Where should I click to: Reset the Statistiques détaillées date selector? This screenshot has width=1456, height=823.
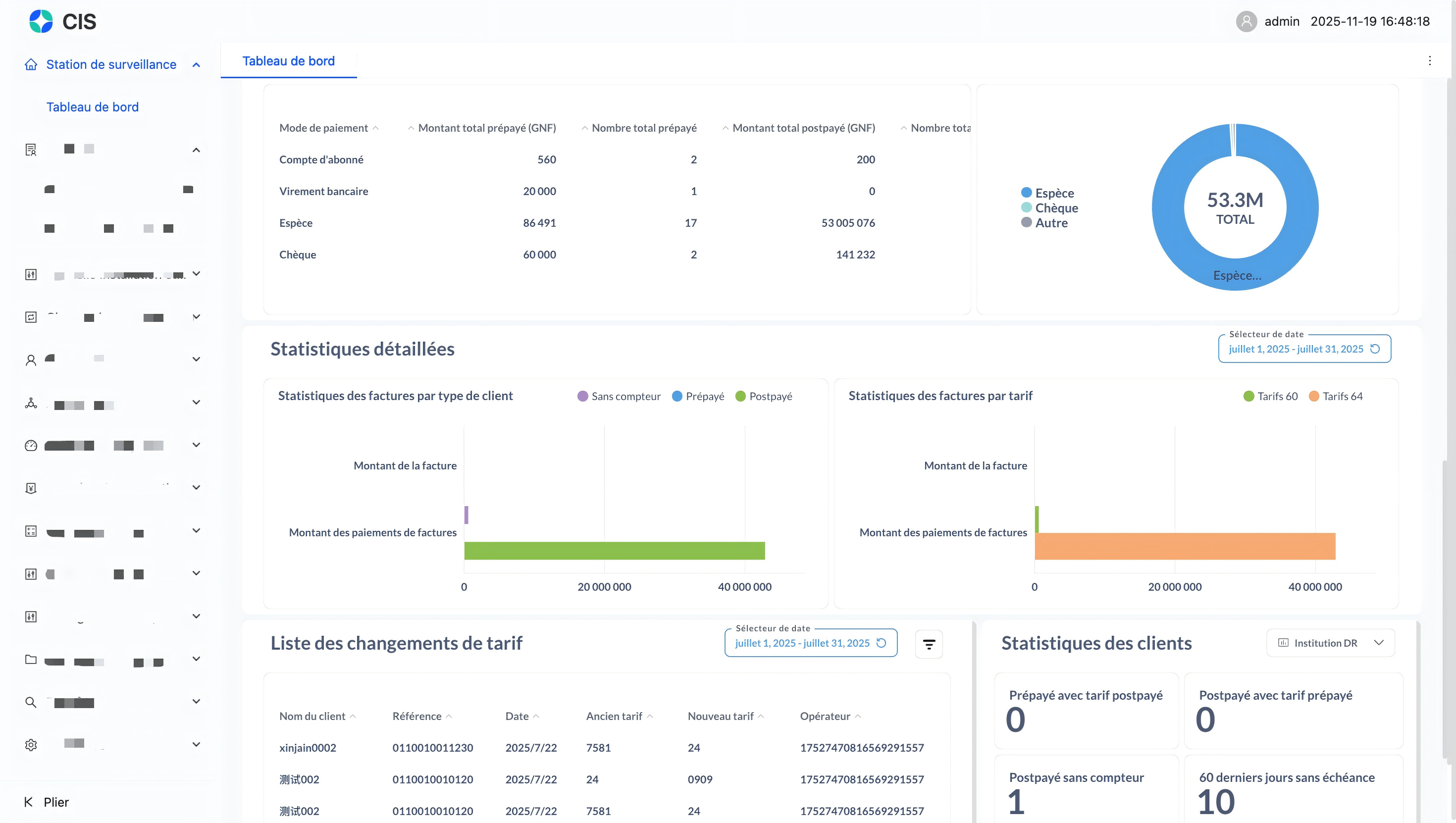[1375, 349]
